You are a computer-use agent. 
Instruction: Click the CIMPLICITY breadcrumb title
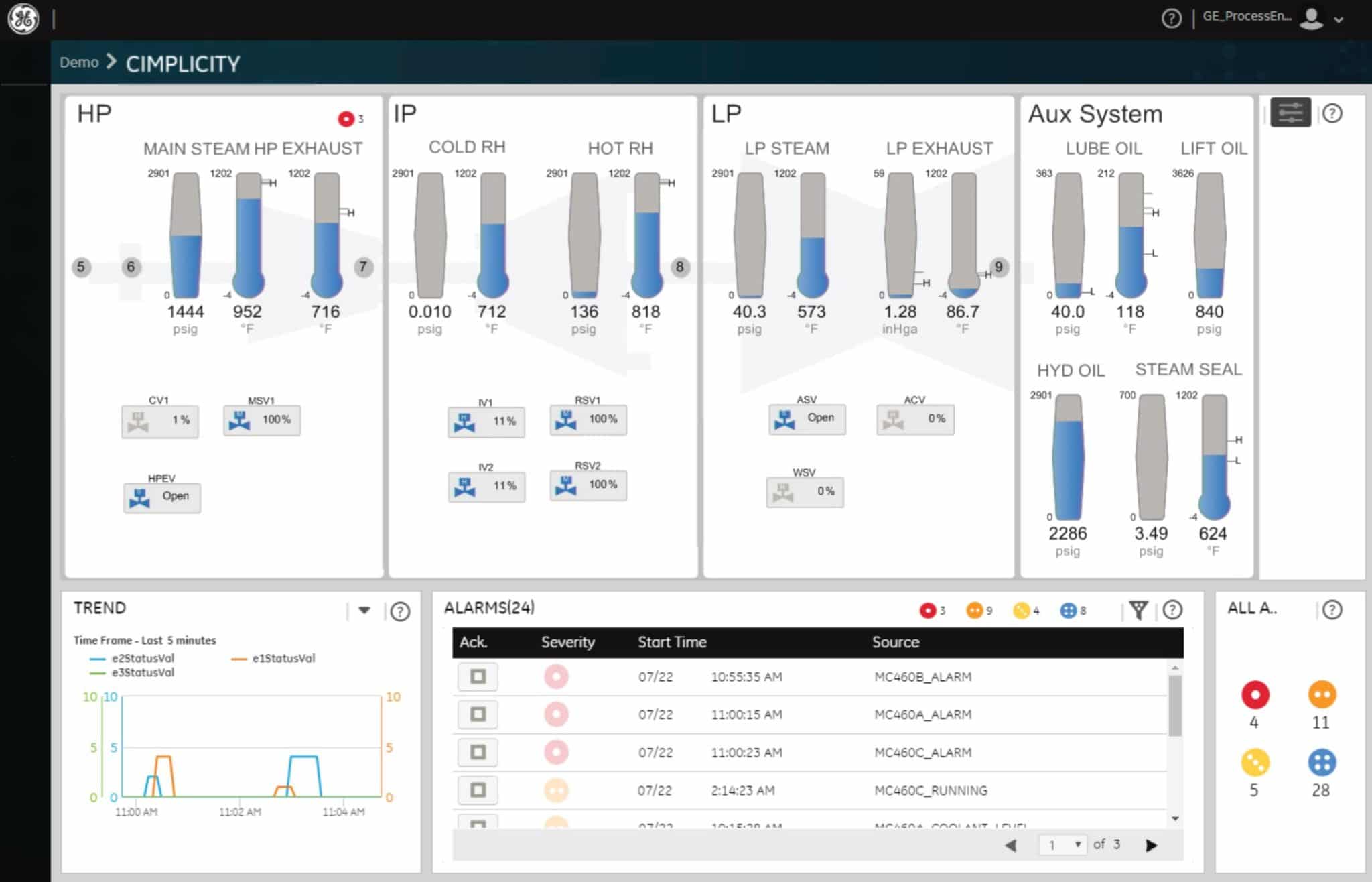[183, 64]
